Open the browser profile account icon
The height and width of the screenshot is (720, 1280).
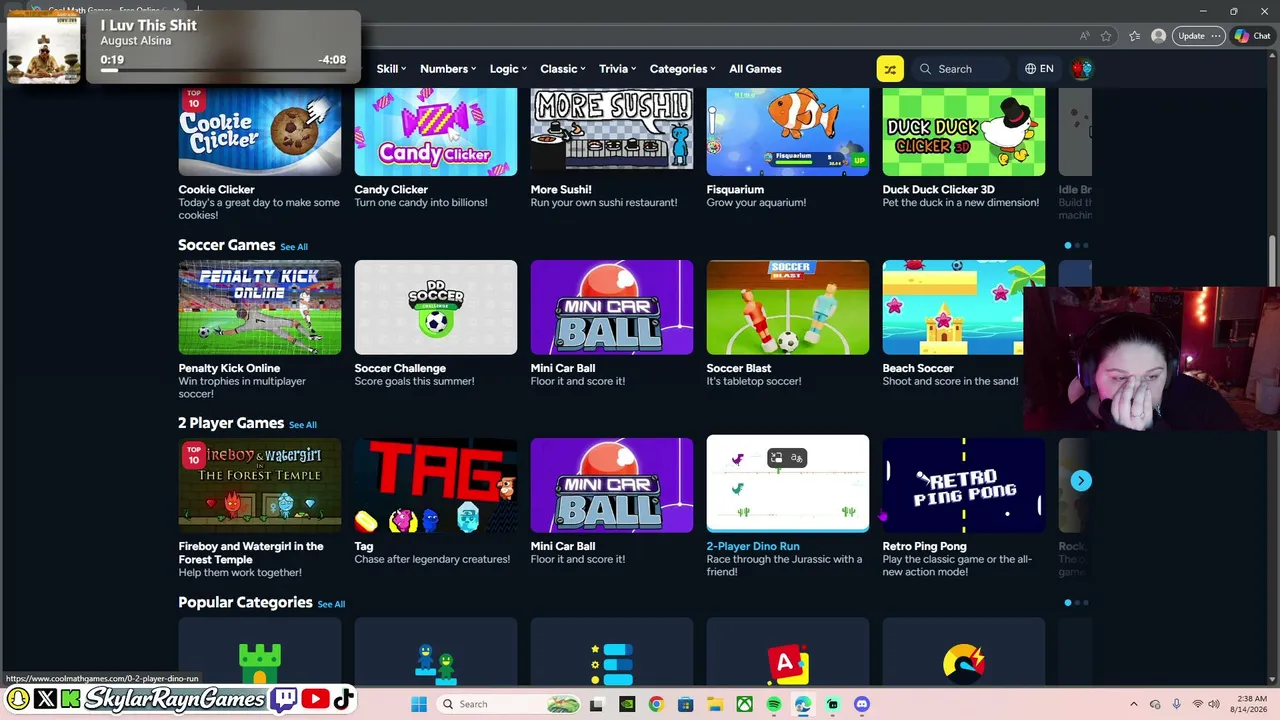coord(1158,36)
